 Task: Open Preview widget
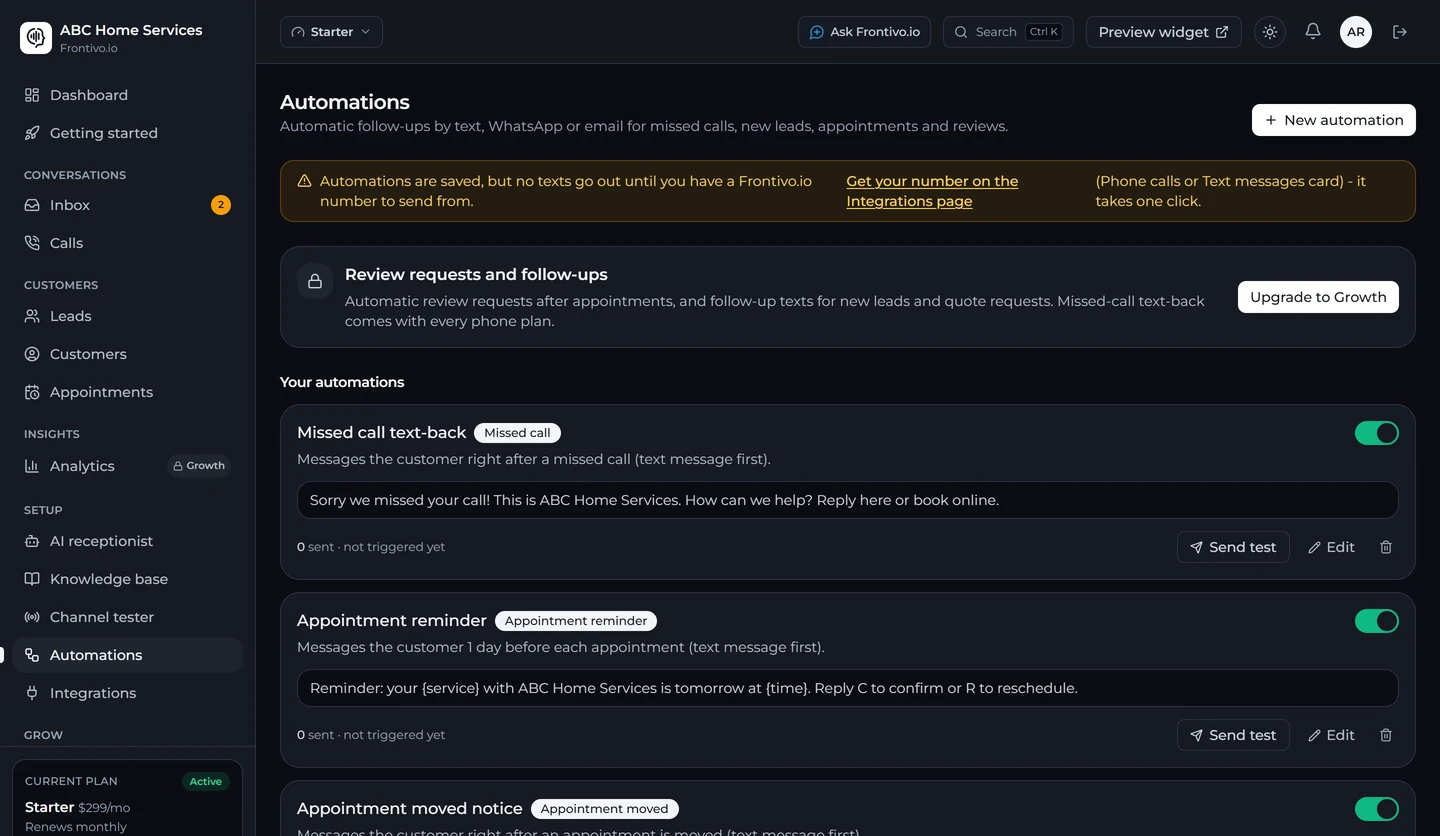click(x=1164, y=32)
